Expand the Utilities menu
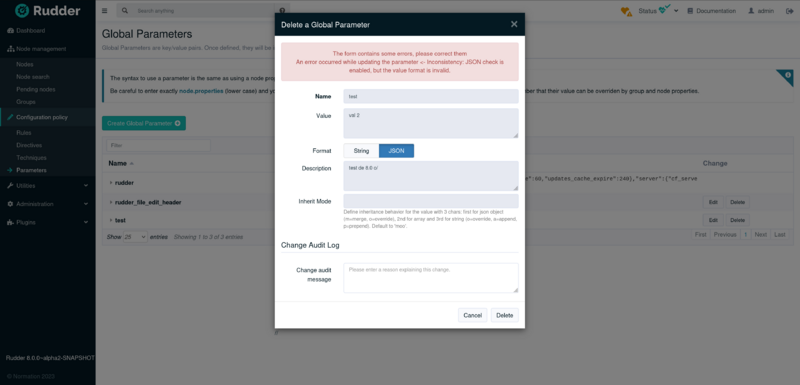800x385 pixels. (x=47, y=186)
